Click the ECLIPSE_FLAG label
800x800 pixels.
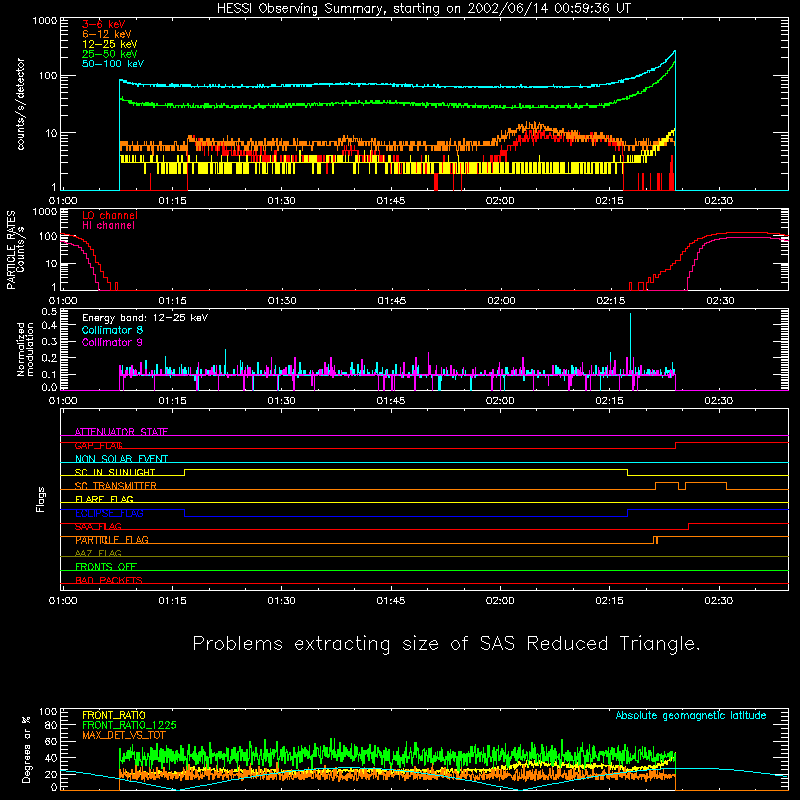tap(109, 513)
